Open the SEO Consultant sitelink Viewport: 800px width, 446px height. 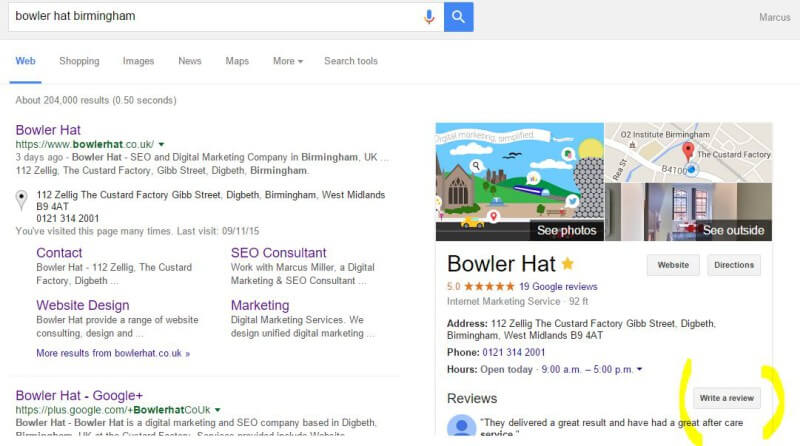(279, 253)
